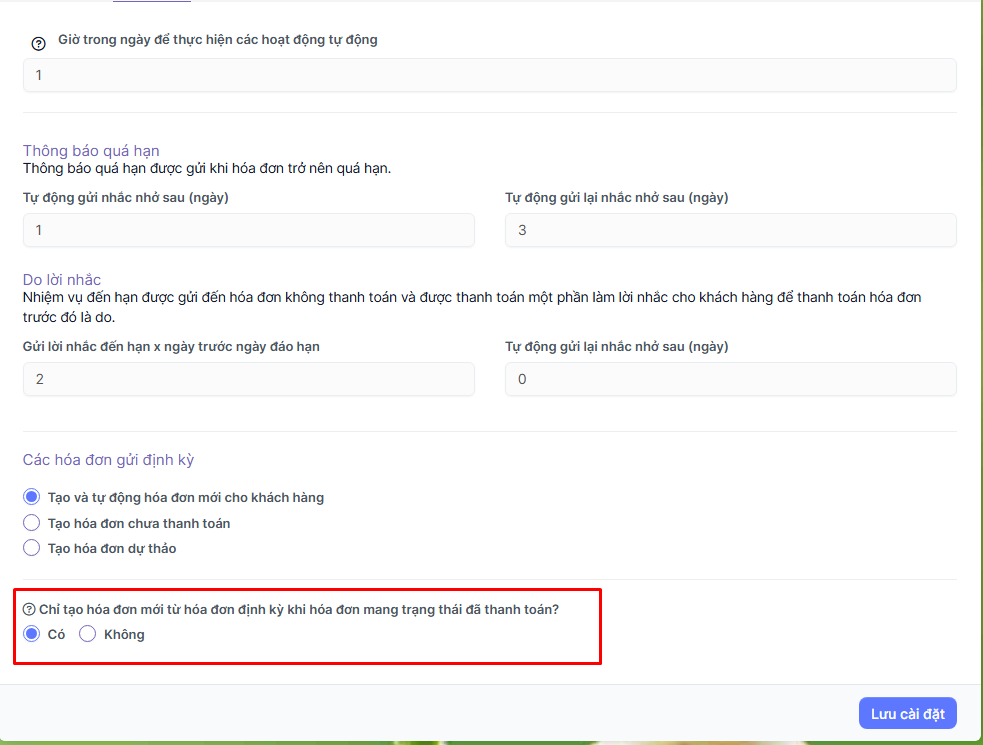Click the "Các hóa đơn gửi định kỳ" heading
The image size is (983, 745).
108,460
